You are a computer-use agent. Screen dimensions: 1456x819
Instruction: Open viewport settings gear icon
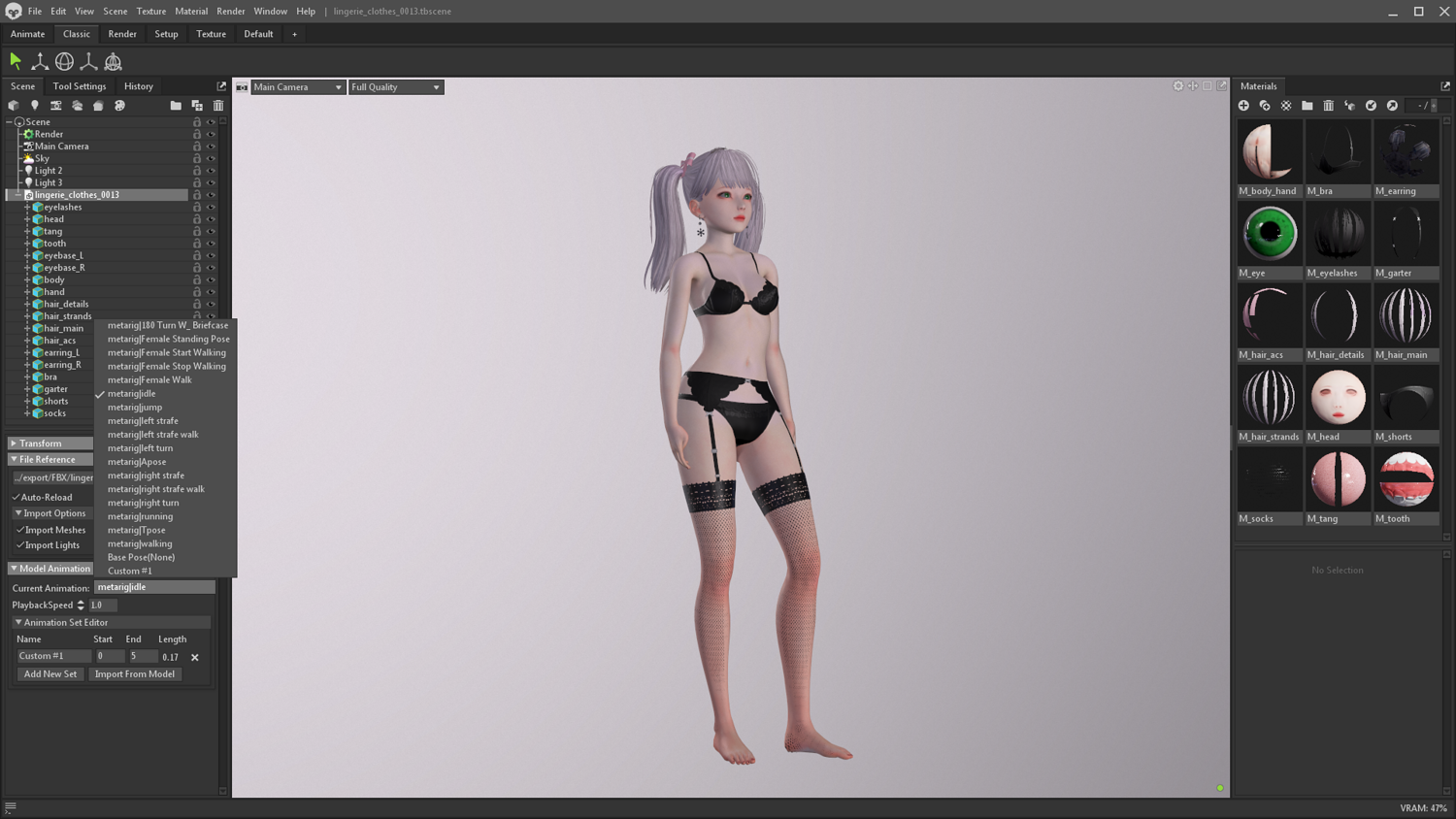(x=1178, y=86)
